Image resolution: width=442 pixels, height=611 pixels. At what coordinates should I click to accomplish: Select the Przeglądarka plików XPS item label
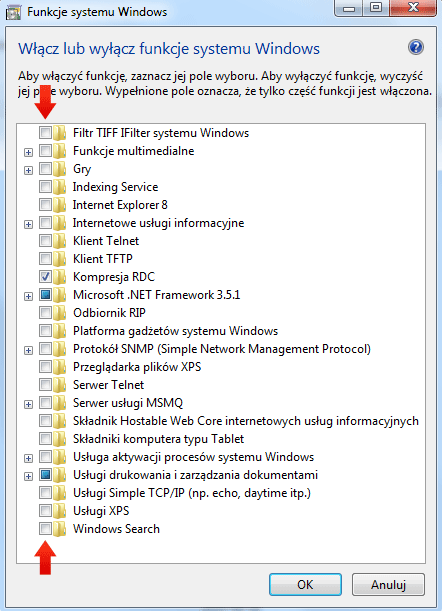(x=137, y=367)
